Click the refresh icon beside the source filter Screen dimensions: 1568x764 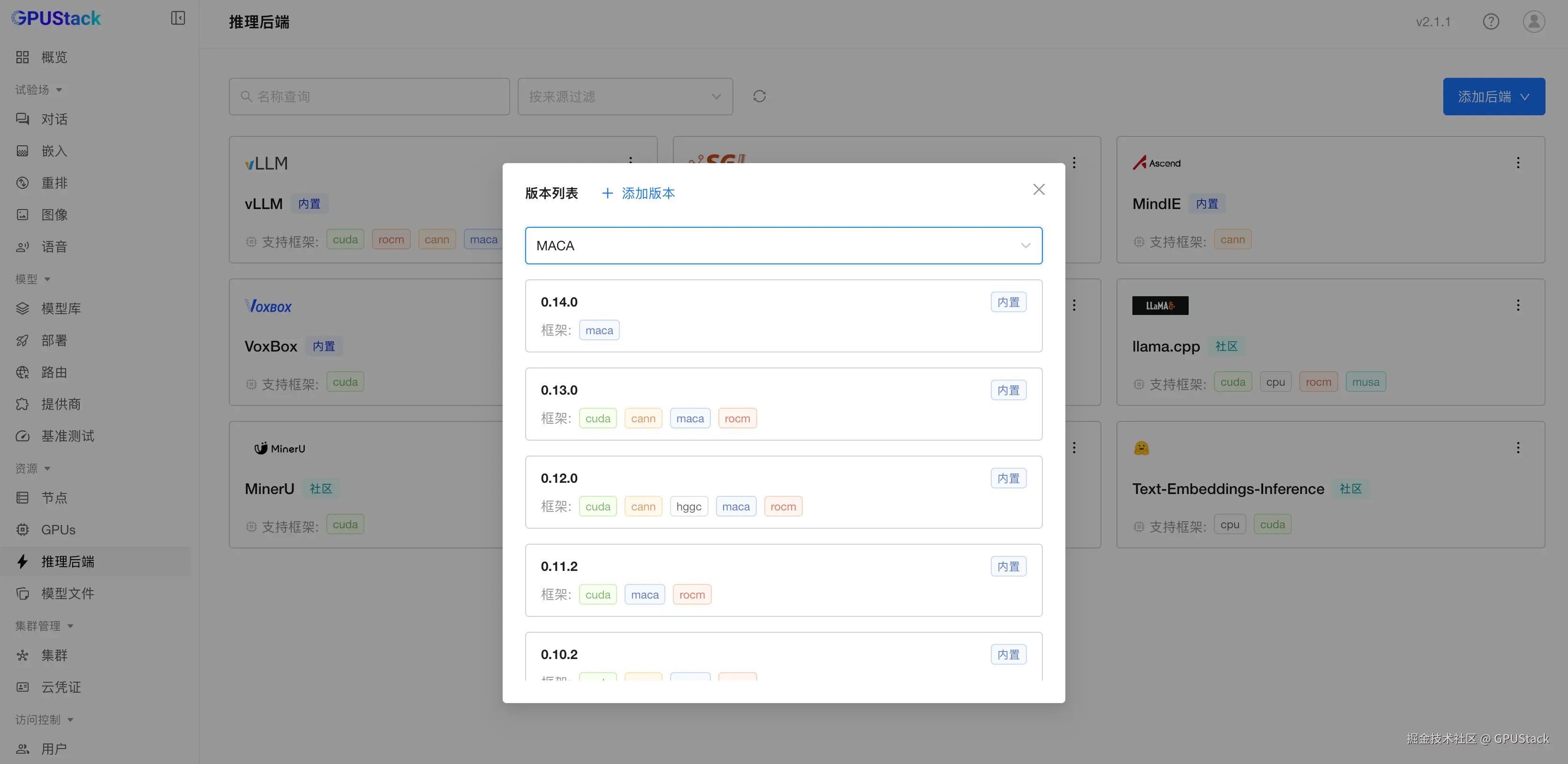pyautogui.click(x=759, y=96)
